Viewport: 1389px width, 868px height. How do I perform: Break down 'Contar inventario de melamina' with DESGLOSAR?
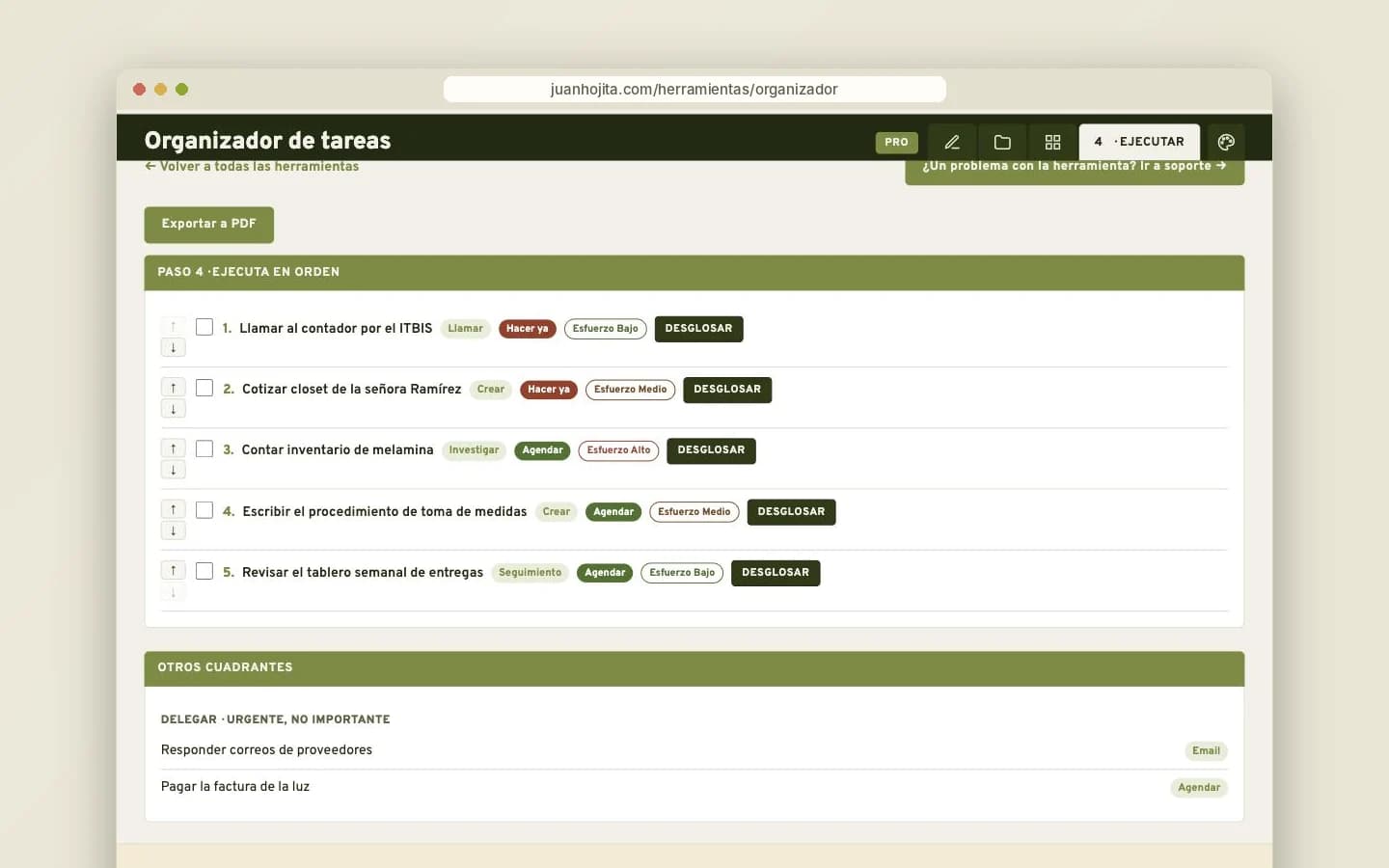(711, 450)
